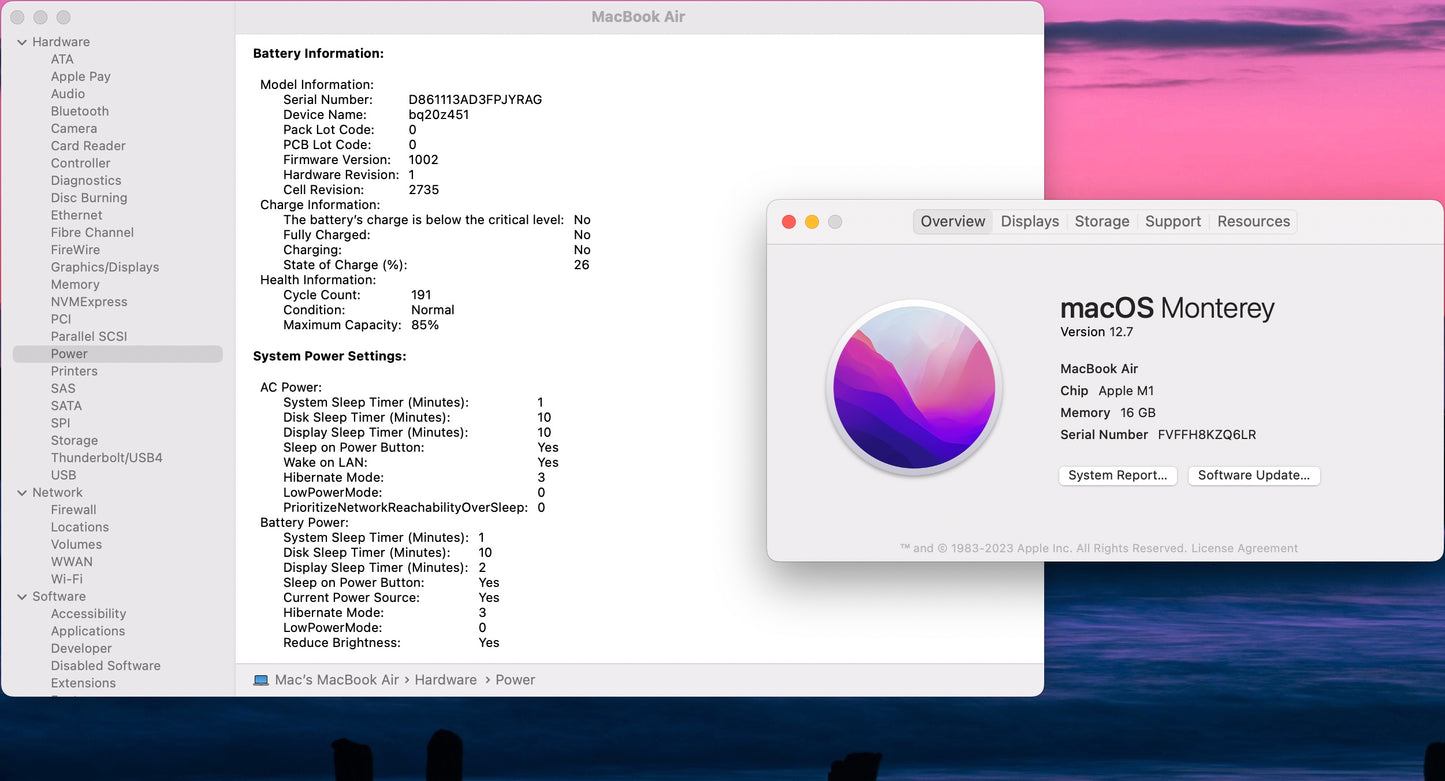The image size is (1445, 781).
Task: Select USB in the sidebar
Action: [x=63, y=475]
